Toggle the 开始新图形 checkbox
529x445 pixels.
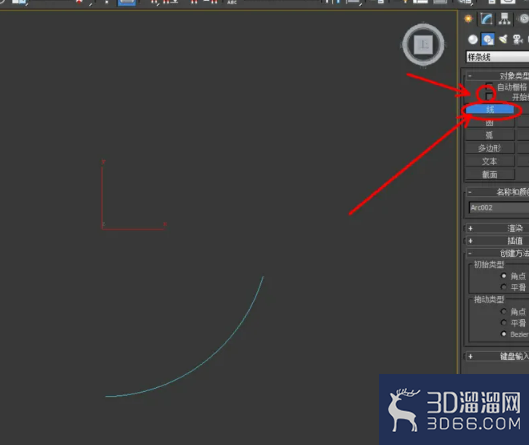(489, 96)
